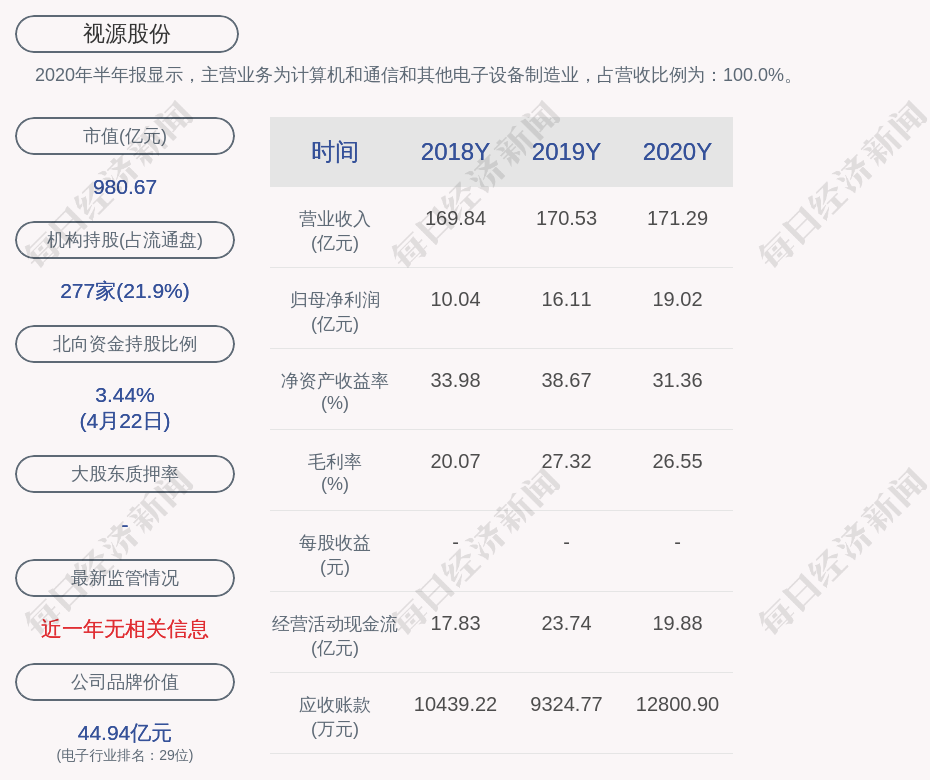Click the 净资产收益率 row label
This screenshot has height=780, width=930.
[335, 392]
